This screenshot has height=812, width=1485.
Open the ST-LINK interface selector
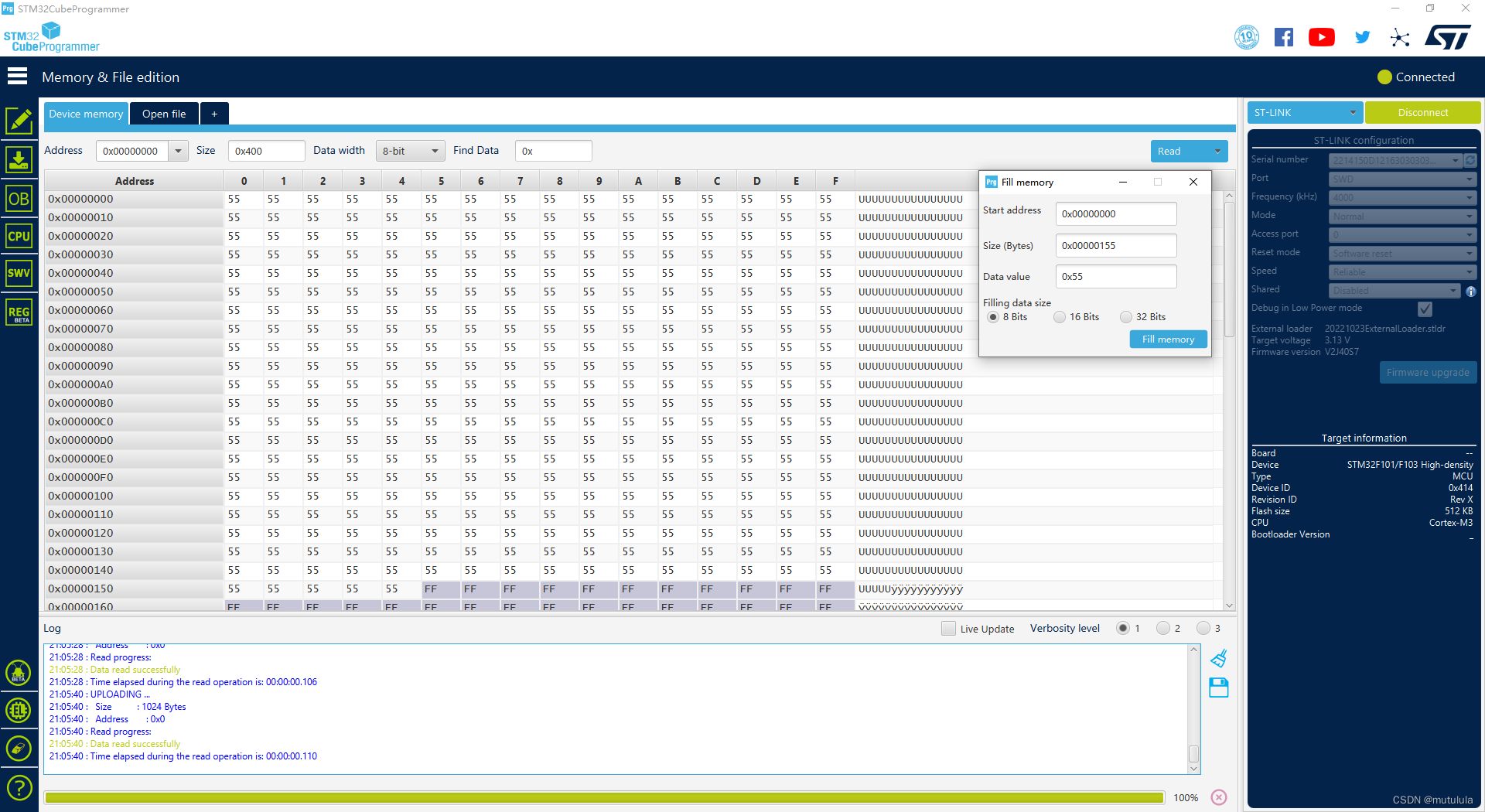(x=1304, y=112)
